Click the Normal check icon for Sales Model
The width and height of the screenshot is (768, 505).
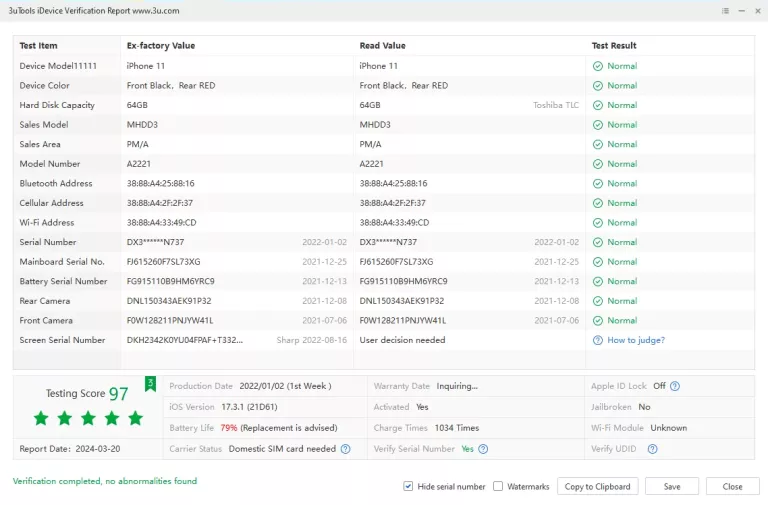click(x=598, y=125)
